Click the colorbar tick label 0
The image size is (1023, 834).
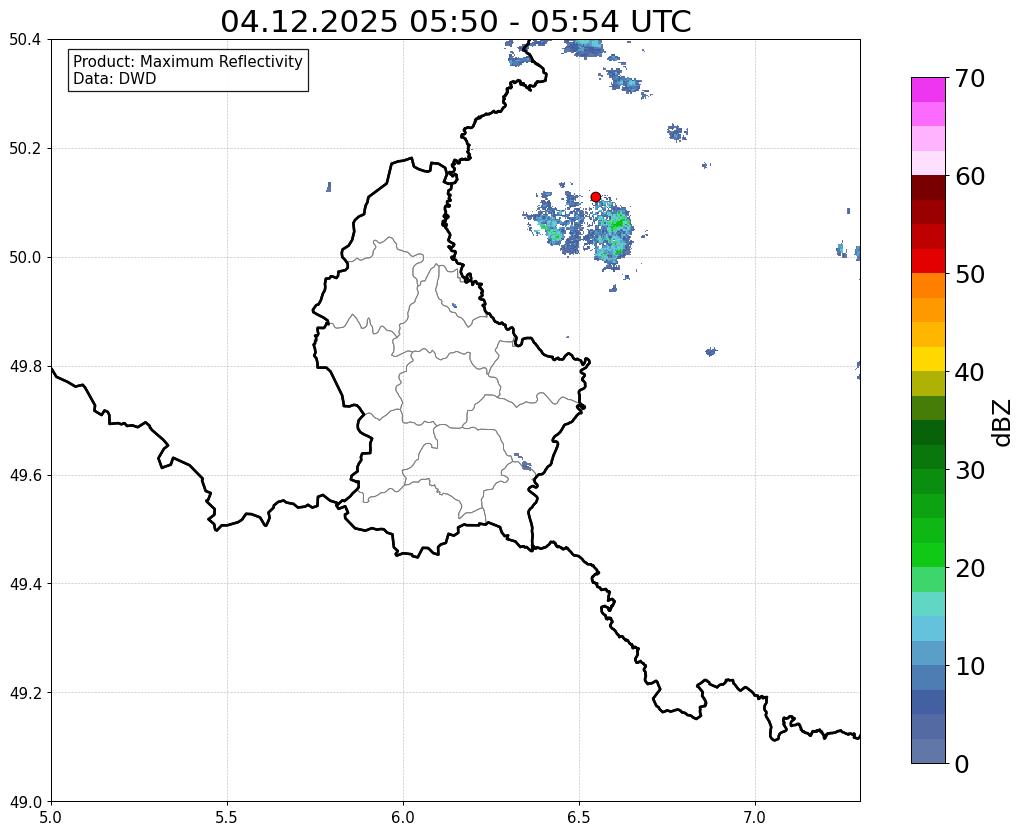[962, 764]
